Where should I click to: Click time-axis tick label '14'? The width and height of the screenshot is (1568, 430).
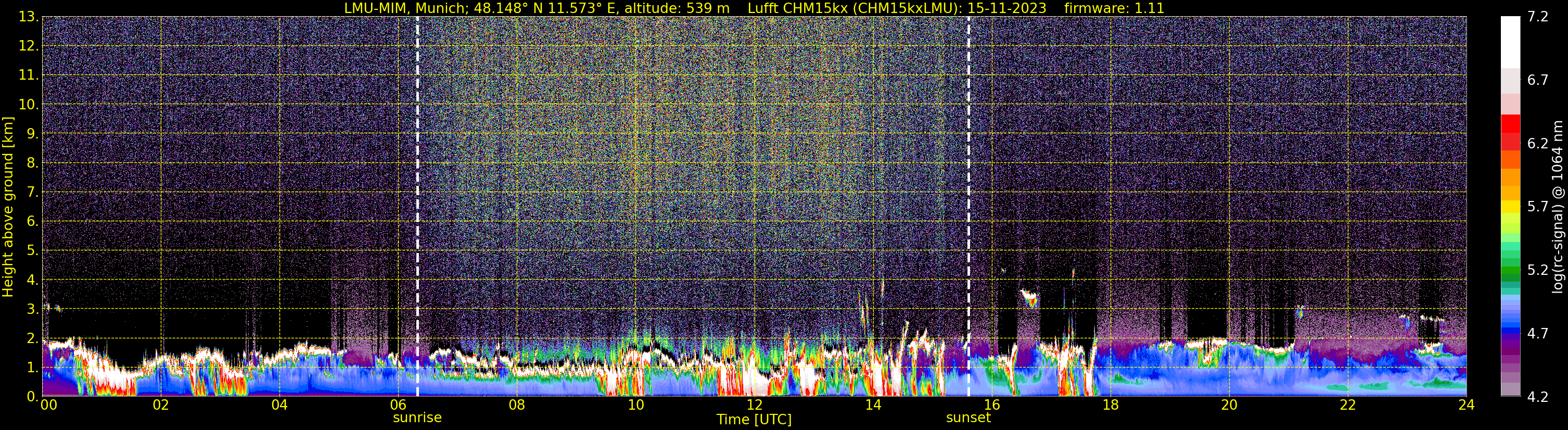coord(873,405)
